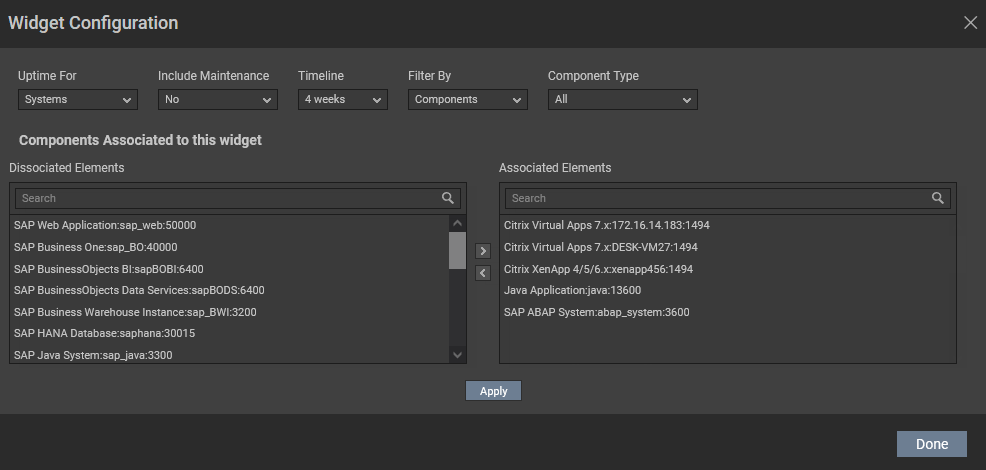The image size is (986, 470).
Task: Open the Timeline dropdown showing 4 weeks
Action: (343, 99)
